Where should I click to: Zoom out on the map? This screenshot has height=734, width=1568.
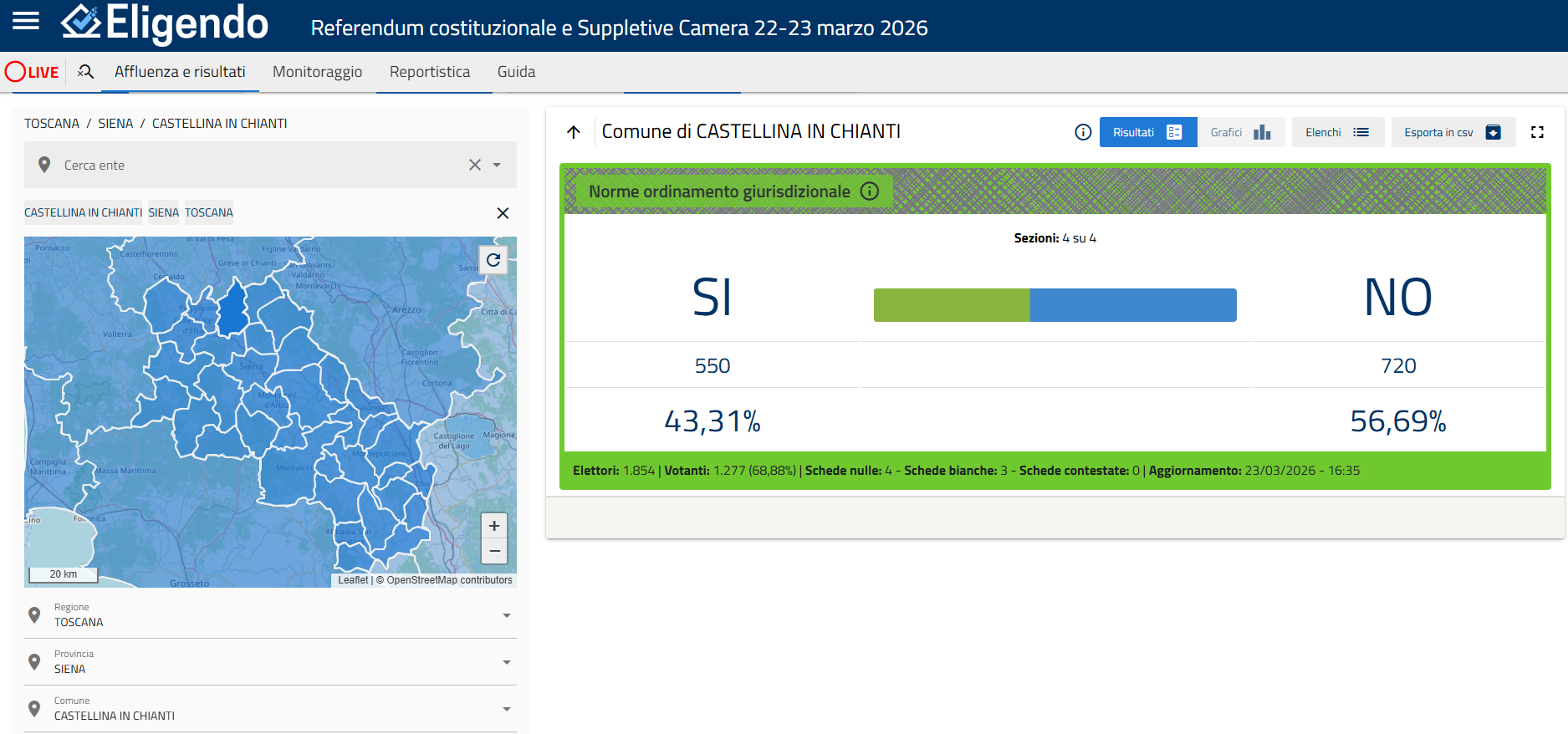(494, 551)
